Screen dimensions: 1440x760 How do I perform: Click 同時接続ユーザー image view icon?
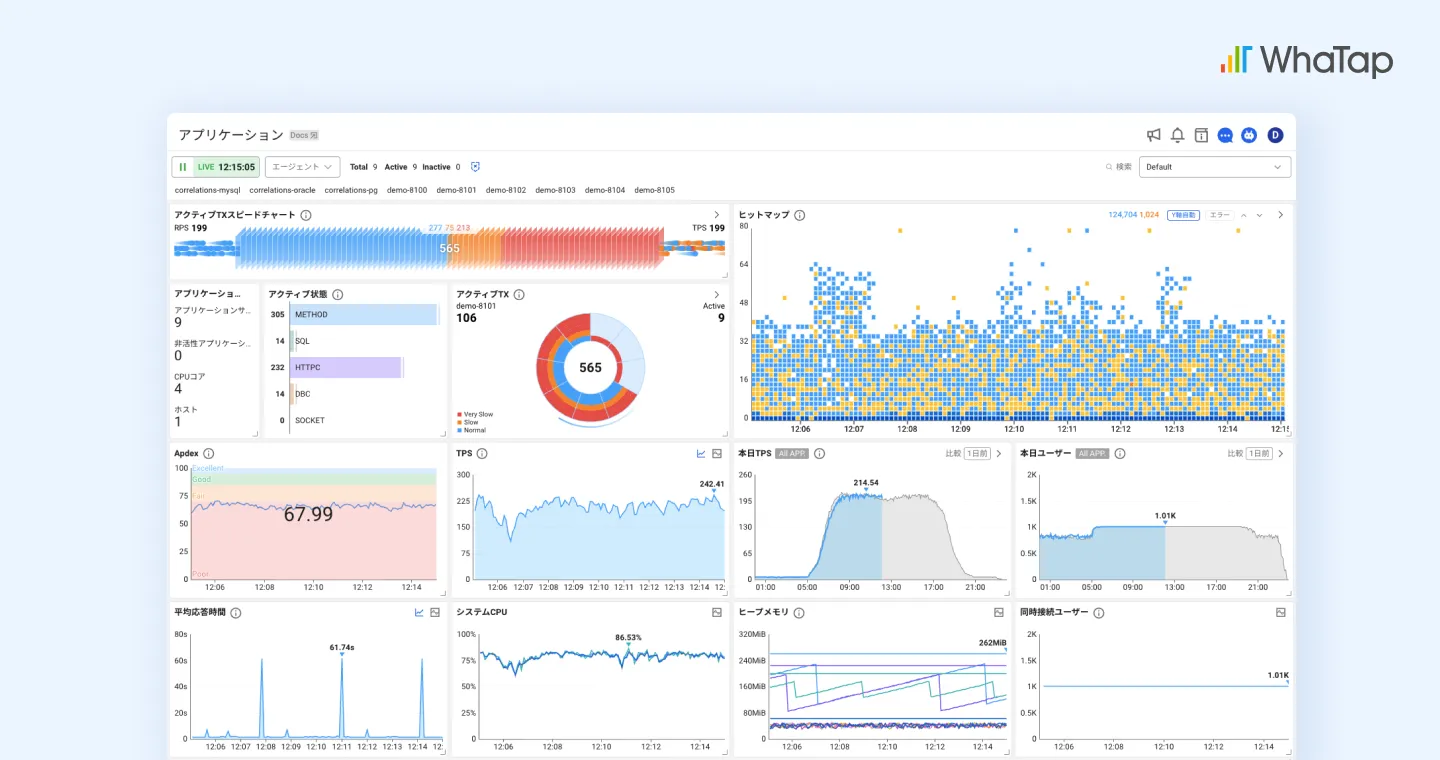pyautogui.click(x=1280, y=613)
